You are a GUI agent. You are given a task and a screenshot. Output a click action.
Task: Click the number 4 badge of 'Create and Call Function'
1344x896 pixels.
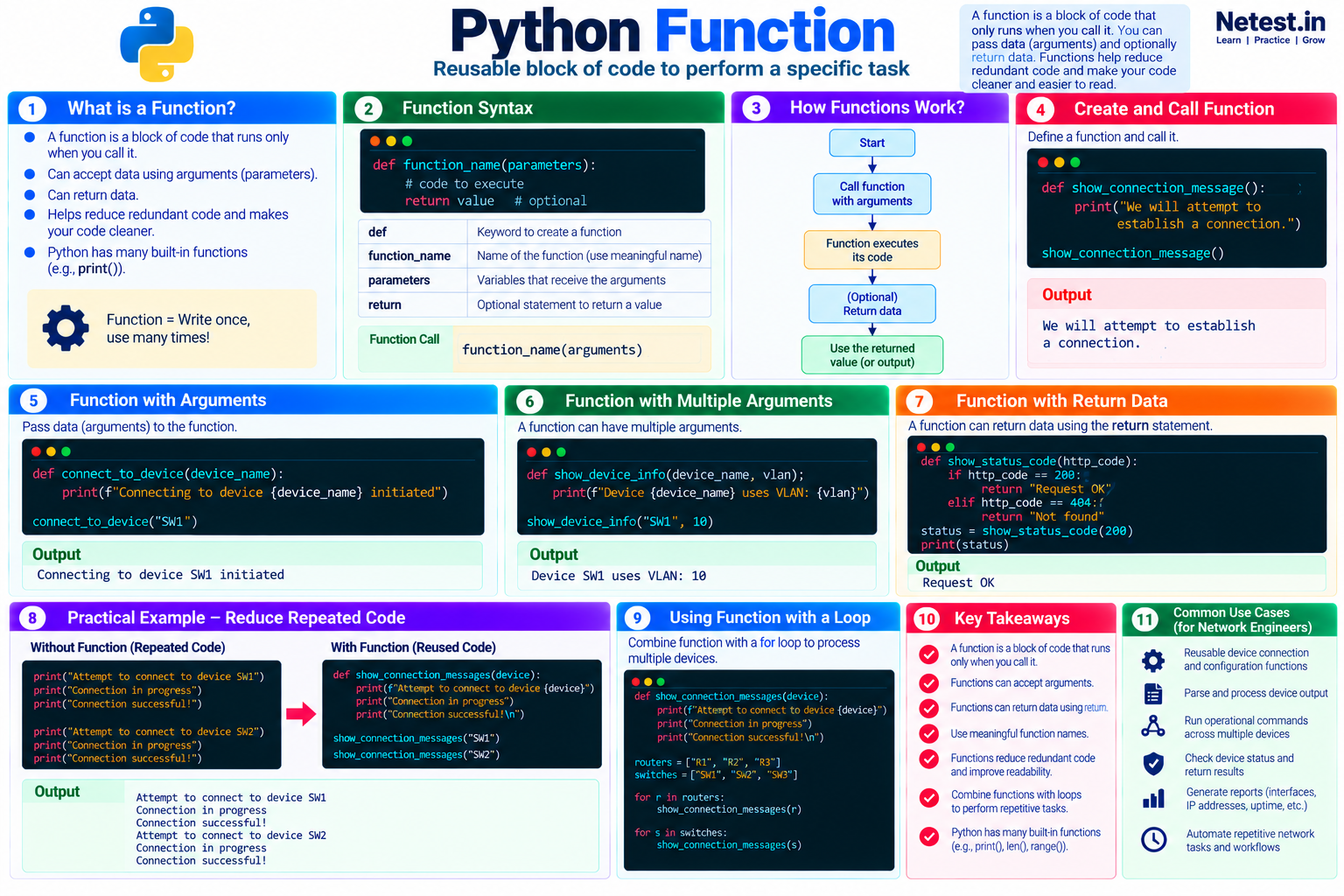[x=1040, y=109]
